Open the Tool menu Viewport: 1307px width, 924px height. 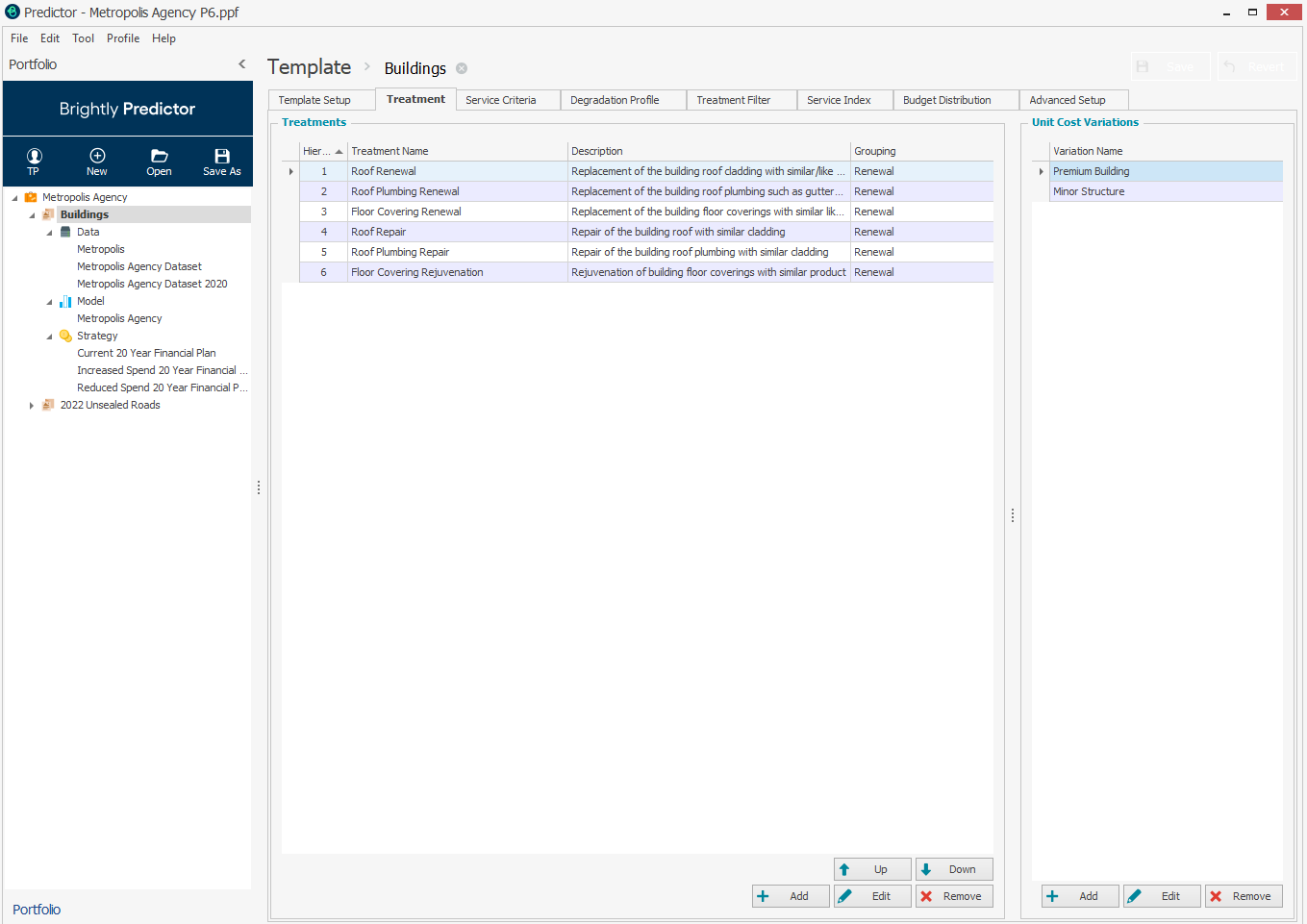pyautogui.click(x=84, y=38)
